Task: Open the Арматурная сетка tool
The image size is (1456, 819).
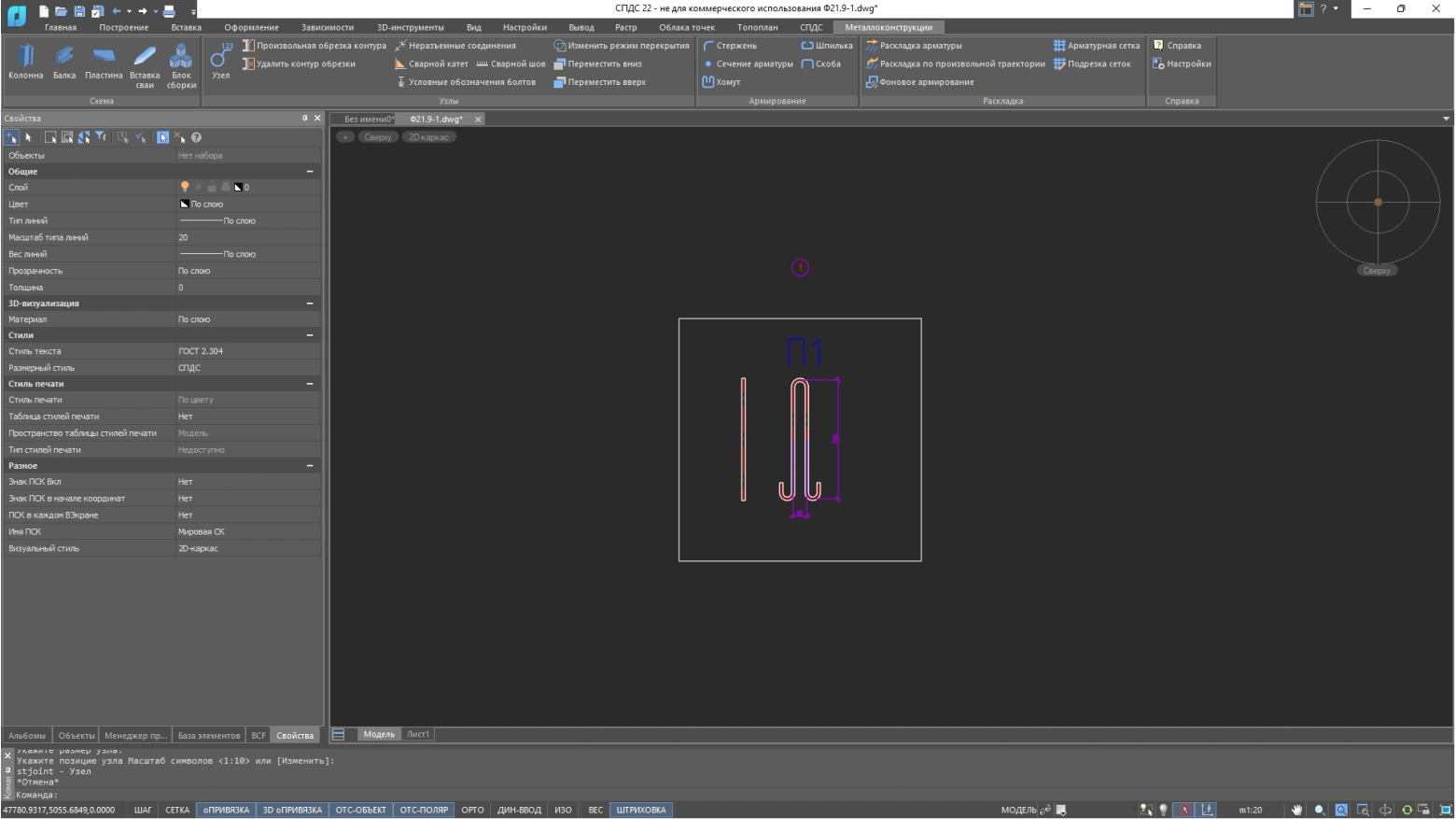Action: (x=1097, y=46)
